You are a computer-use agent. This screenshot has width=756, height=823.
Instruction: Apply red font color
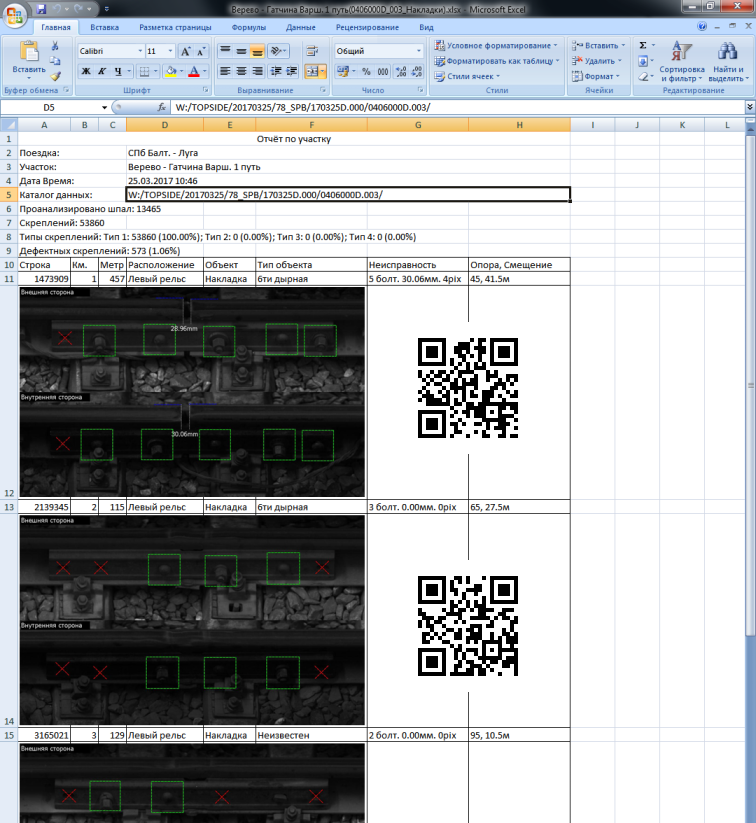[194, 71]
